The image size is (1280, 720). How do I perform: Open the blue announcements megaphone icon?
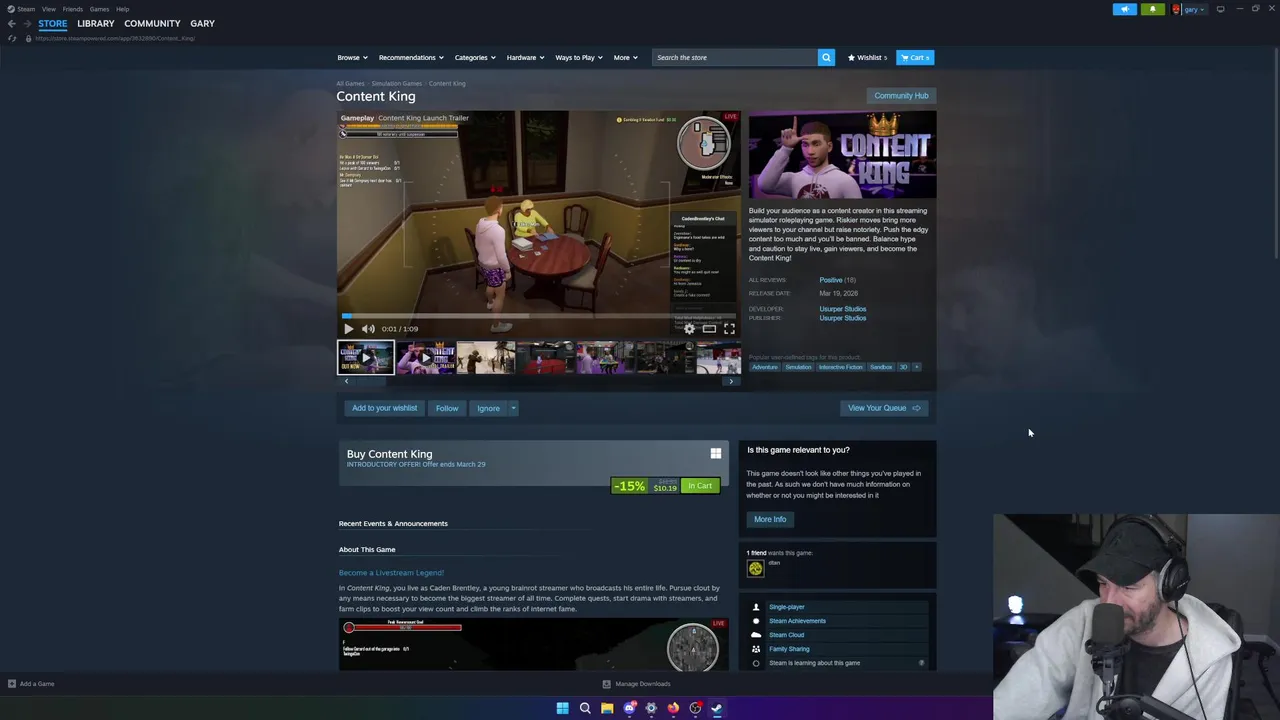pos(1124,9)
